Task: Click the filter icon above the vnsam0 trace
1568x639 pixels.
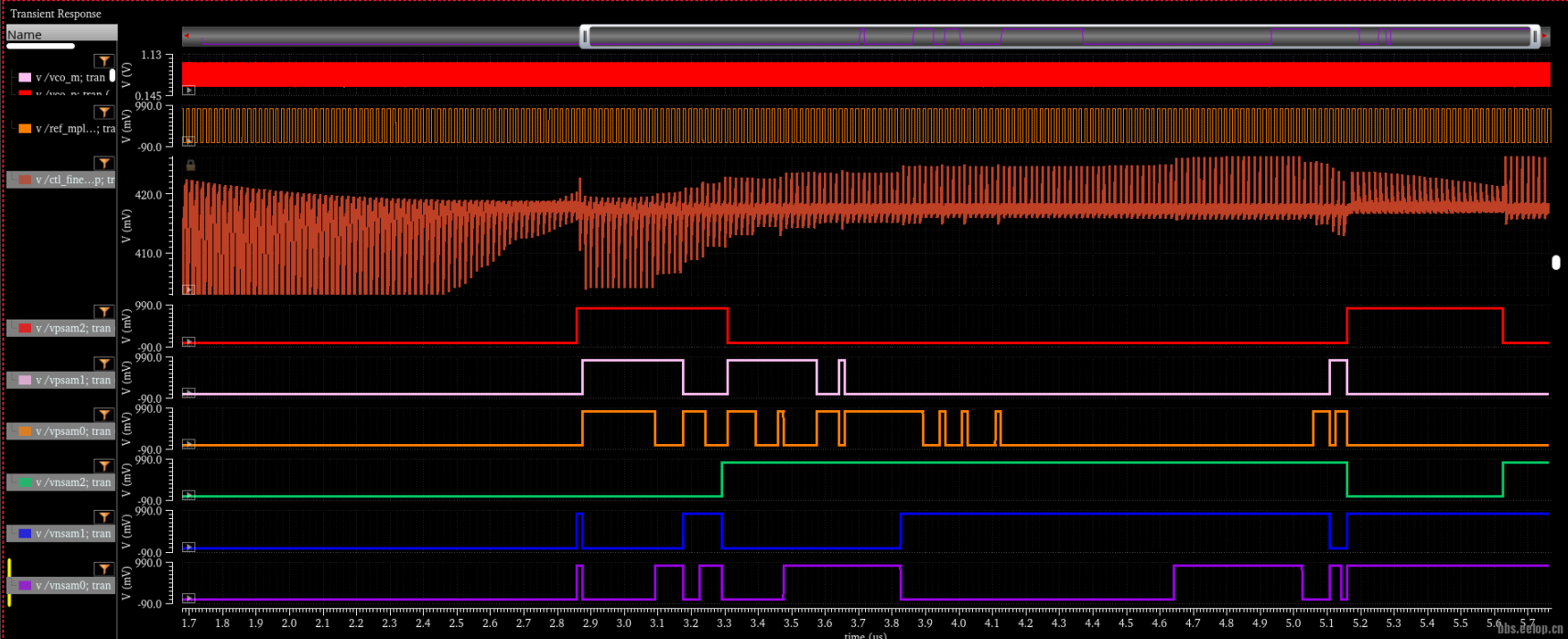Action: (104, 569)
